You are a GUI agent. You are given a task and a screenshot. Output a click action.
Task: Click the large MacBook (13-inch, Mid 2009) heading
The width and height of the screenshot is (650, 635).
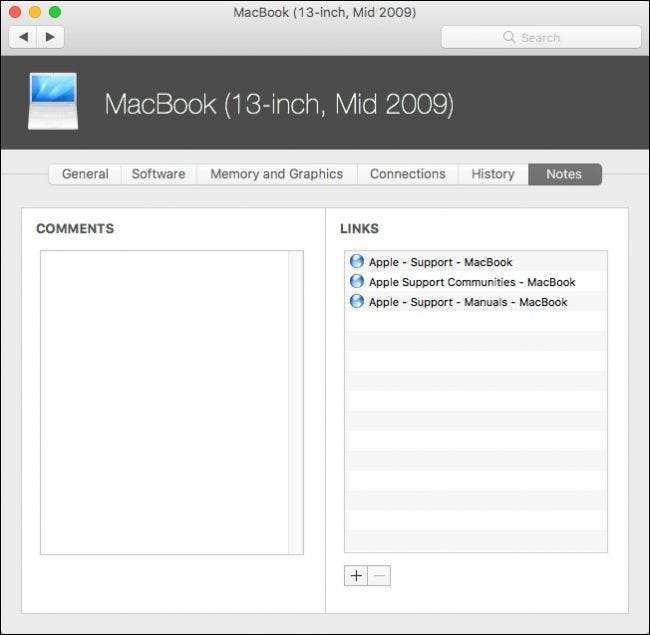pyautogui.click(x=279, y=104)
